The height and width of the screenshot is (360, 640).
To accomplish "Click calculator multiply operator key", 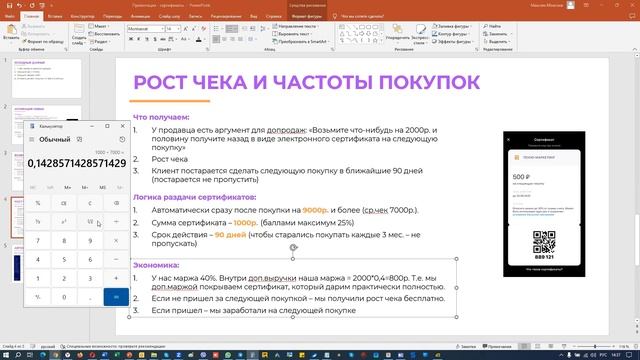I will tap(116, 240).
